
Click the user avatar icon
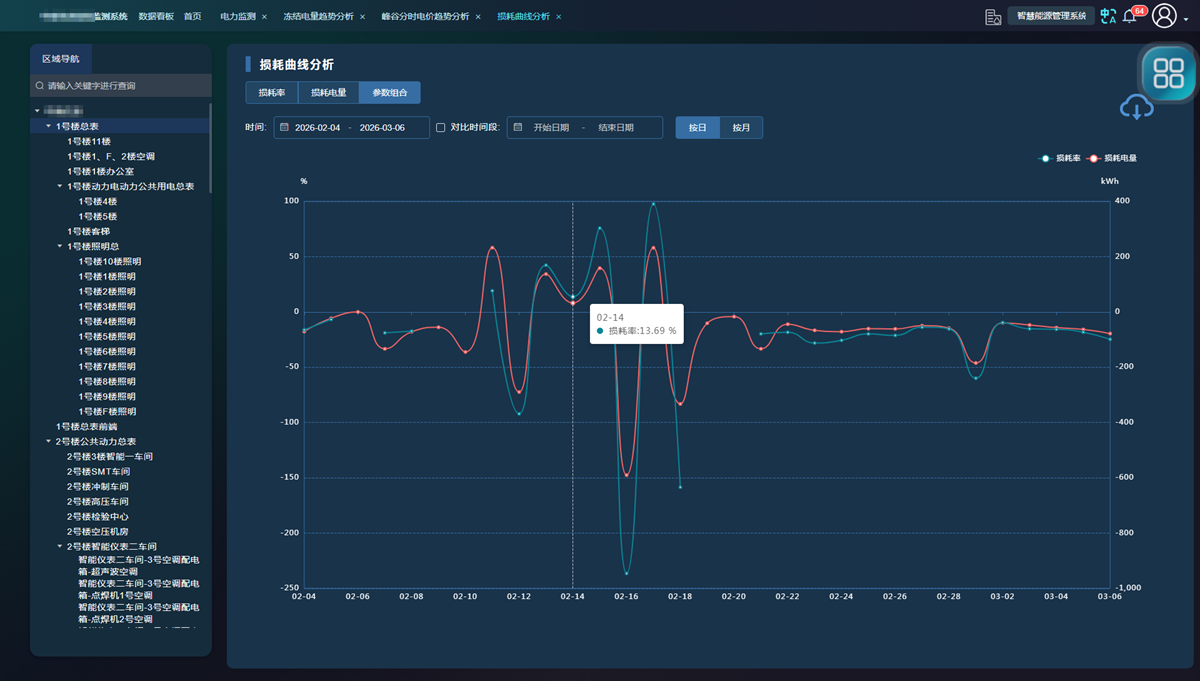pos(1163,16)
